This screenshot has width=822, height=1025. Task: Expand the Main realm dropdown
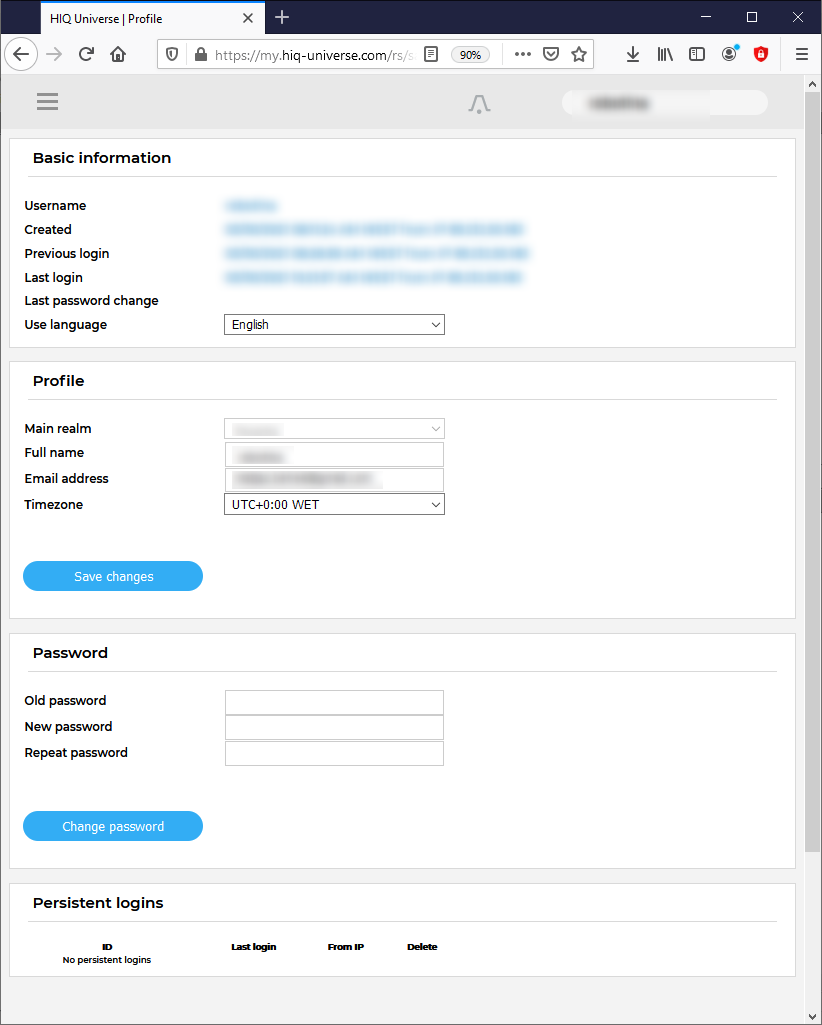pos(334,429)
